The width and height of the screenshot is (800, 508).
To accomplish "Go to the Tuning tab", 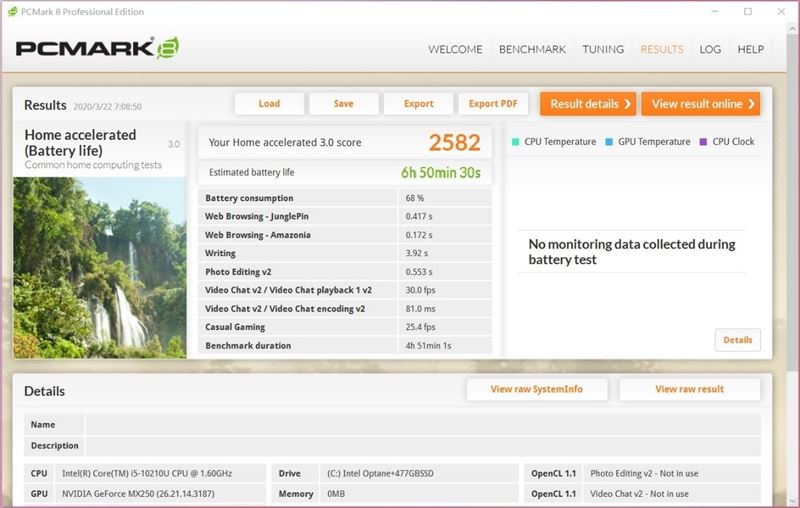I will [603, 49].
